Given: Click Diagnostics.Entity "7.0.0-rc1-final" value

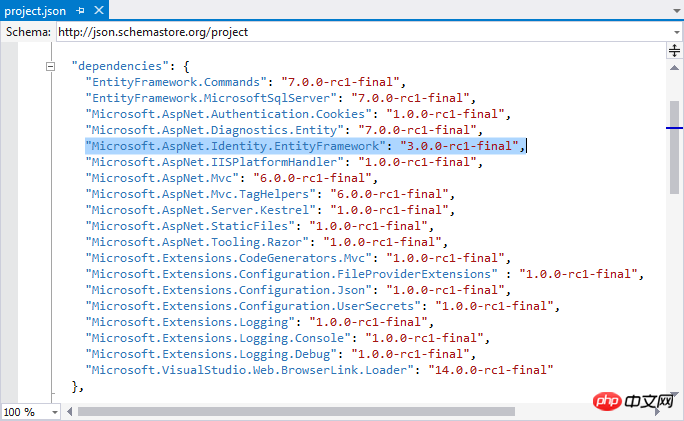Looking at the screenshot, I should coord(417,130).
